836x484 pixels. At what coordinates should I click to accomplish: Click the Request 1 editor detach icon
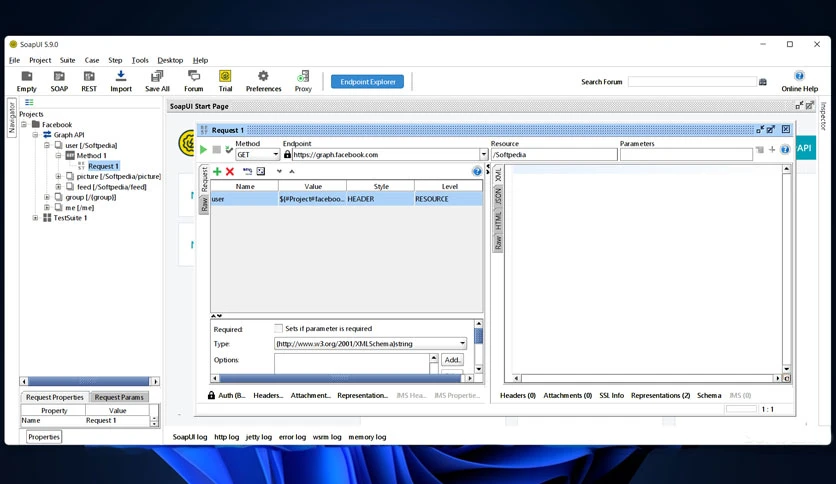tap(760, 130)
